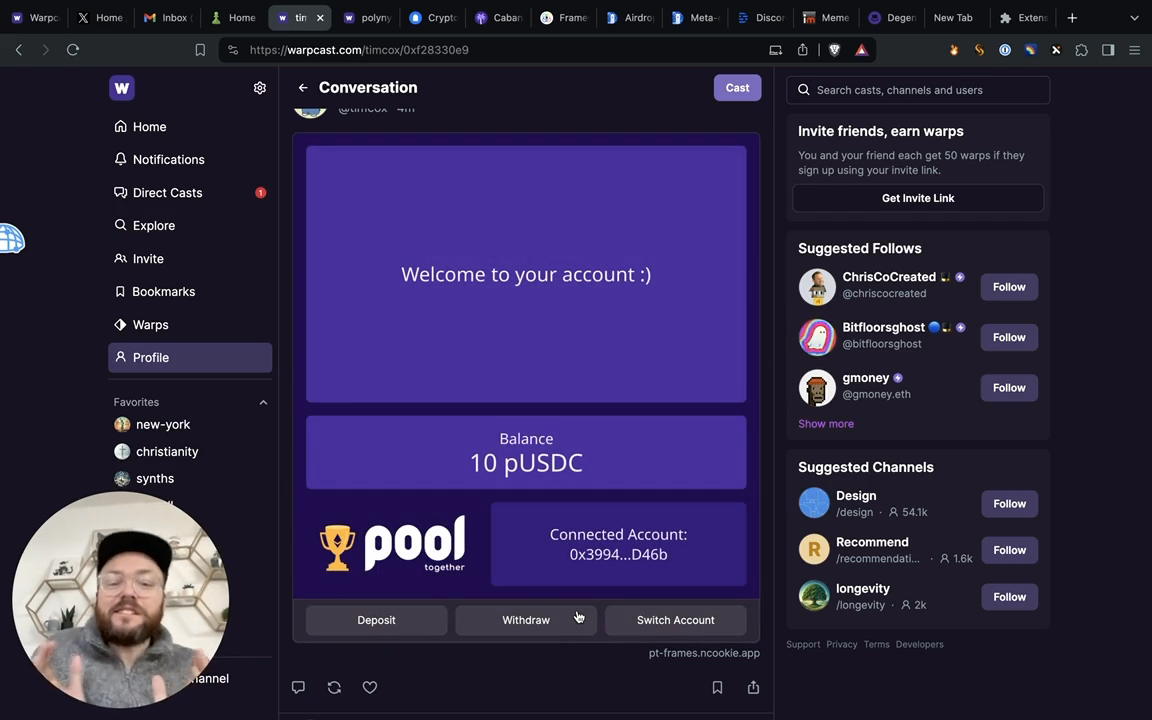Collapse the Favorites section chevron
The width and height of the screenshot is (1152, 720).
click(263, 403)
